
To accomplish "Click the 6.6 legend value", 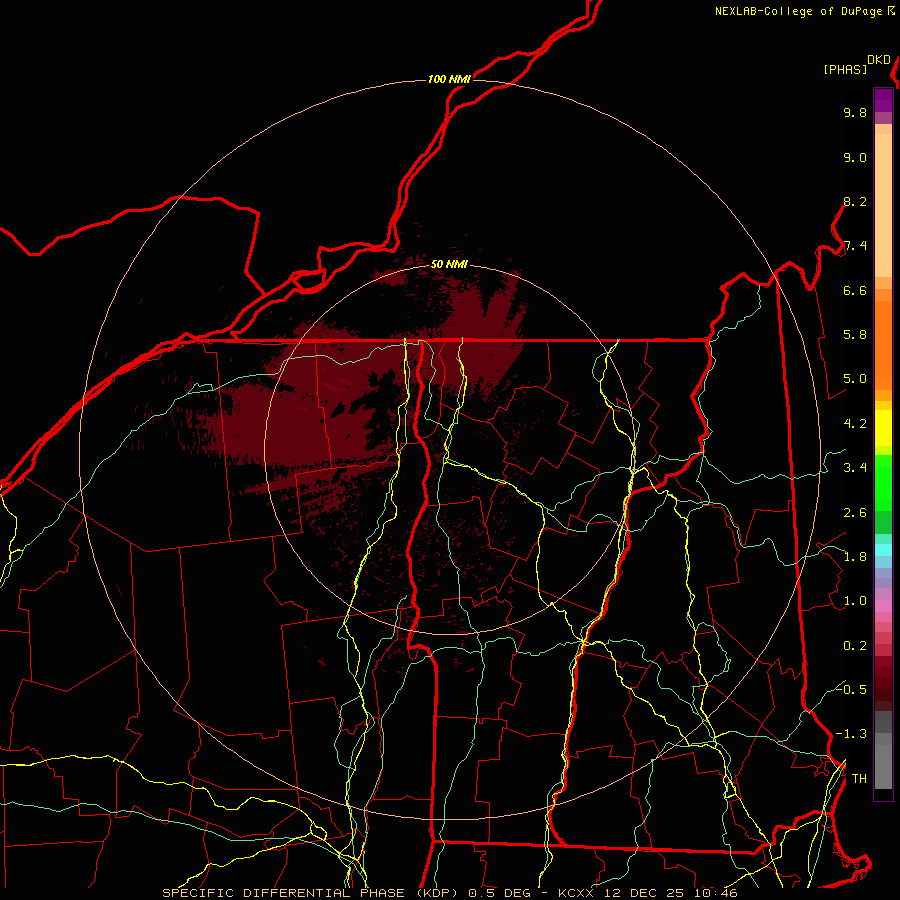I will [855, 290].
